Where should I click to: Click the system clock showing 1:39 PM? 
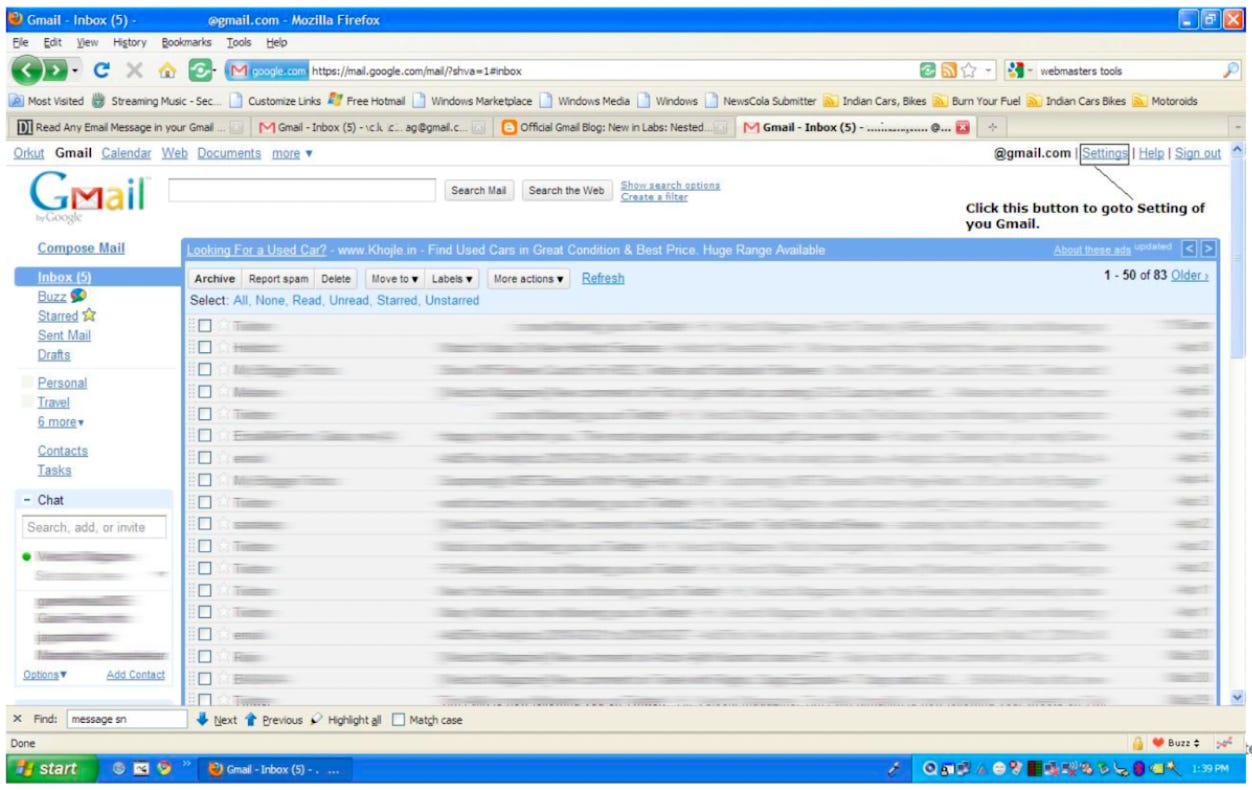click(x=1210, y=769)
